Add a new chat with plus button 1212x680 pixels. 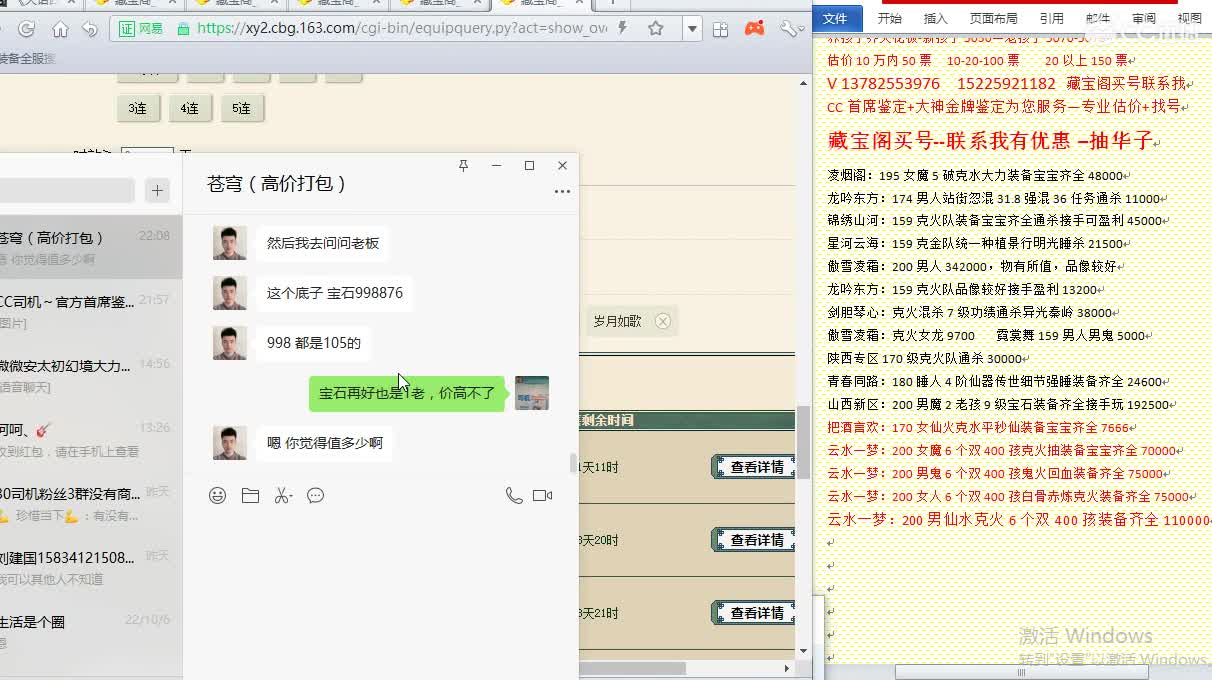tap(157, 190)
